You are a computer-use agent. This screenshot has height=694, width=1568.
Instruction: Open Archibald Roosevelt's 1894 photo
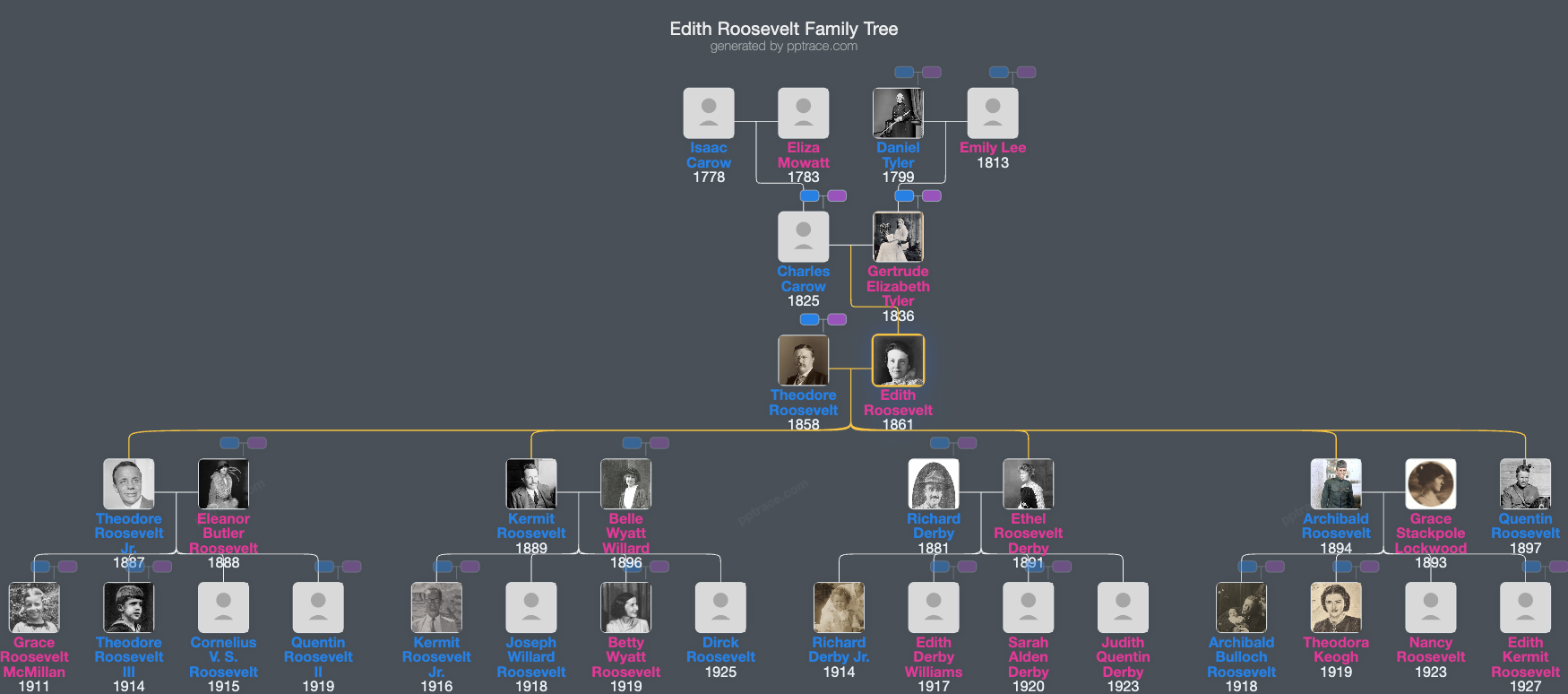(x=1336, y=484)
